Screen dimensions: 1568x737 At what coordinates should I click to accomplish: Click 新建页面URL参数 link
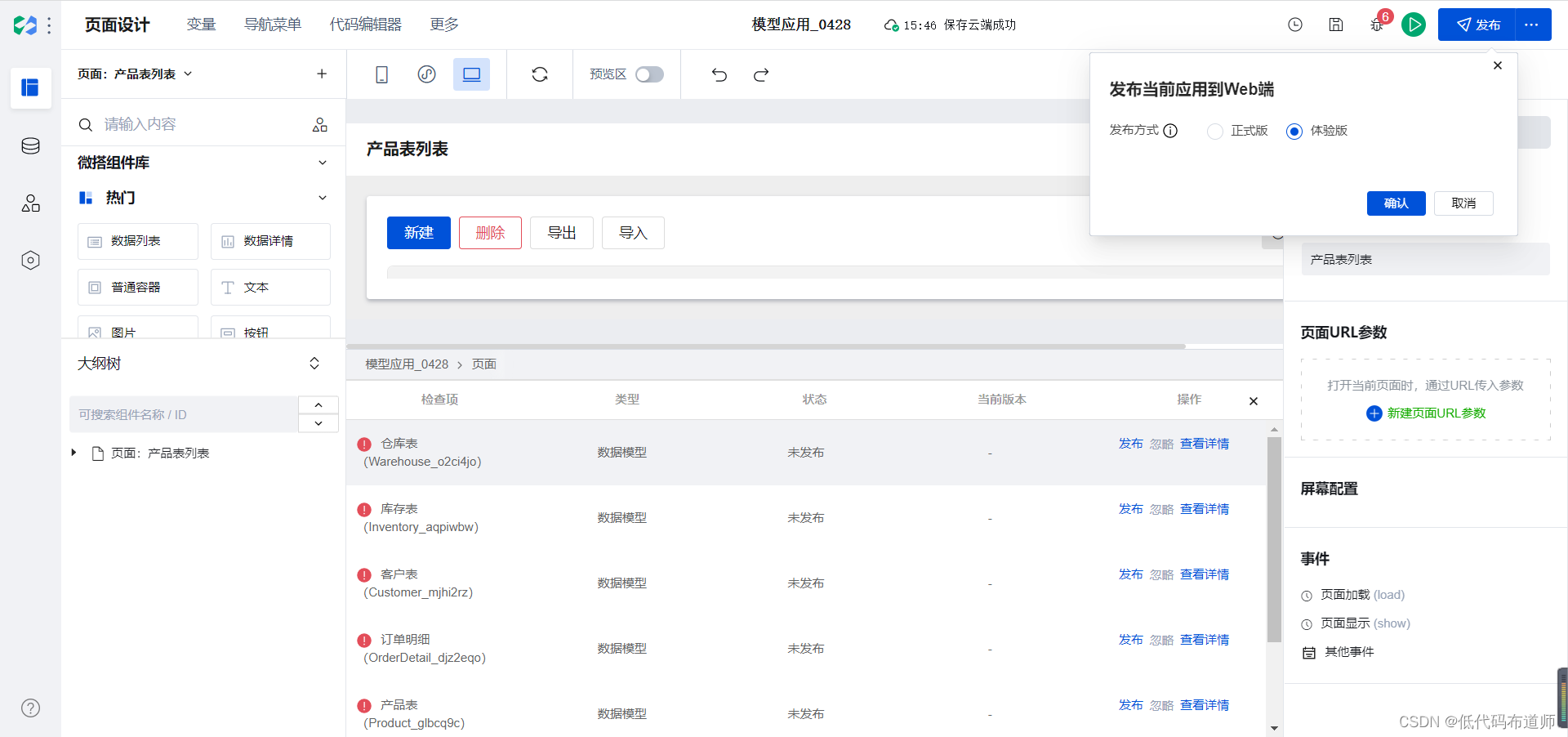(x=1436, y=413)
